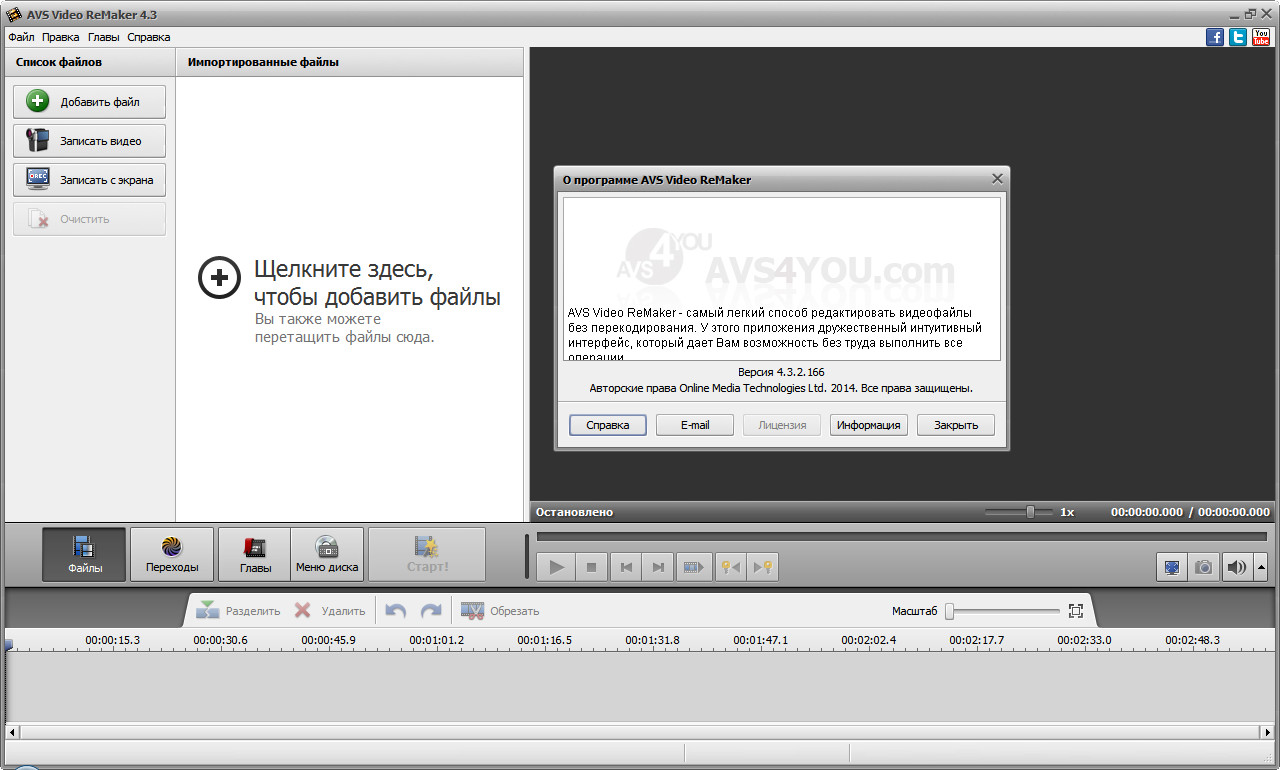The image size is (1280, 770).
Task: Switch to the Главы chapters tab
Action: [255, 554]
